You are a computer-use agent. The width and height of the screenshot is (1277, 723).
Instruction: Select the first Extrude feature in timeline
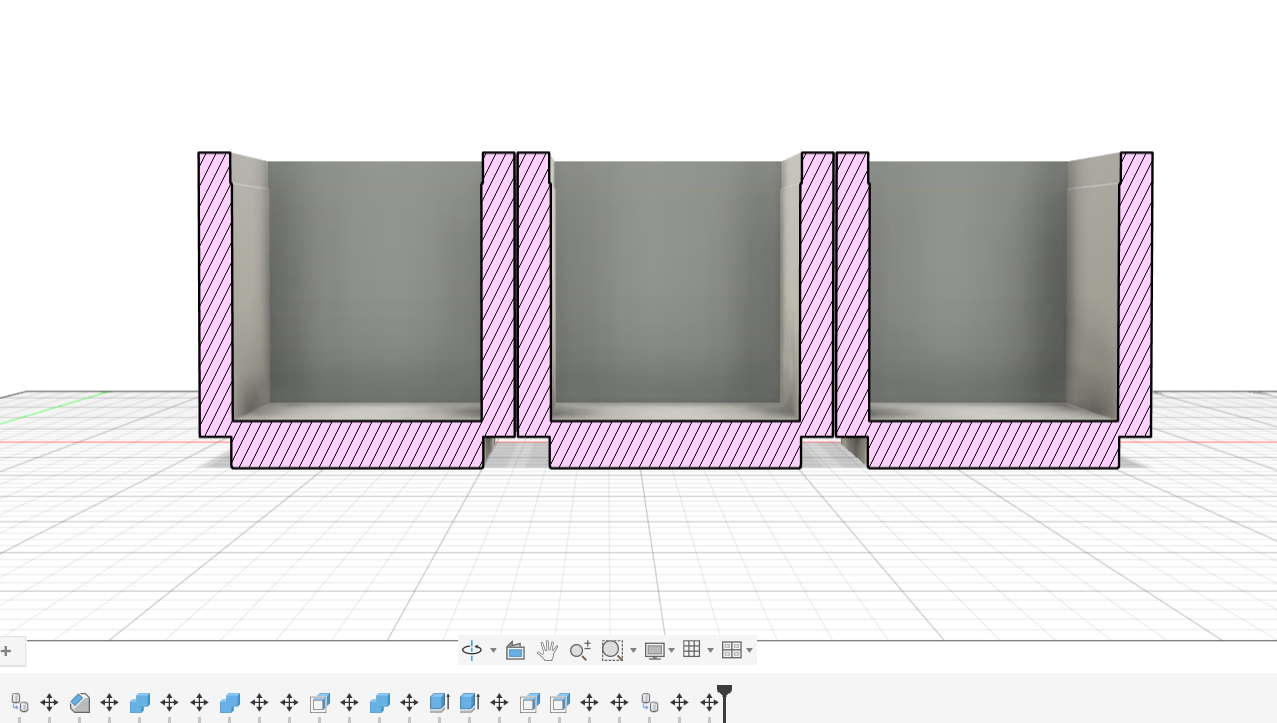click(x=440, y=703)
